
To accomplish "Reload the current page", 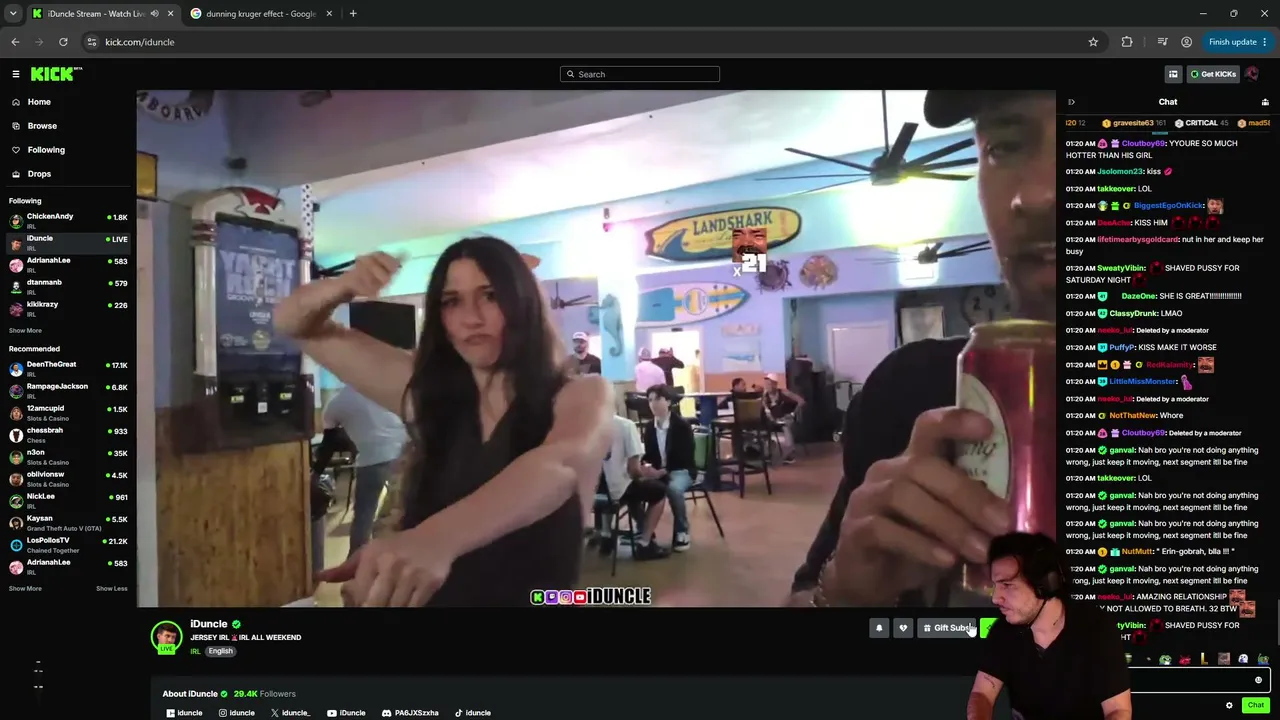I will coord(63,42).
